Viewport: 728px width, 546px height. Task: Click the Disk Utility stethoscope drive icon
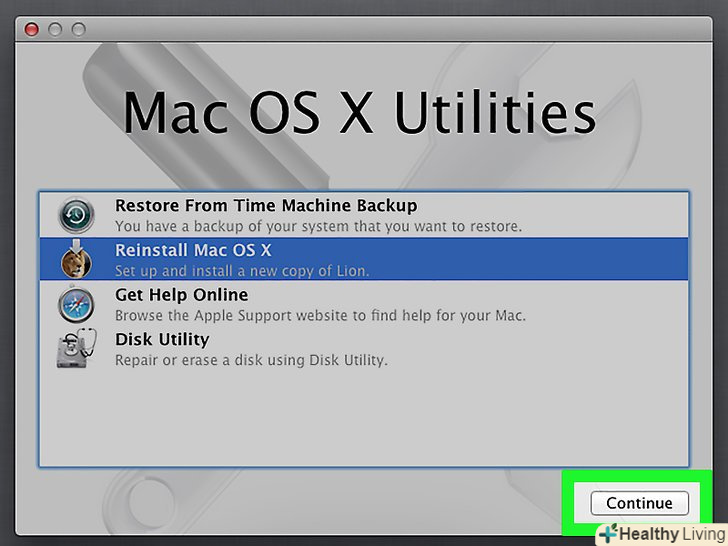point(77,349)
